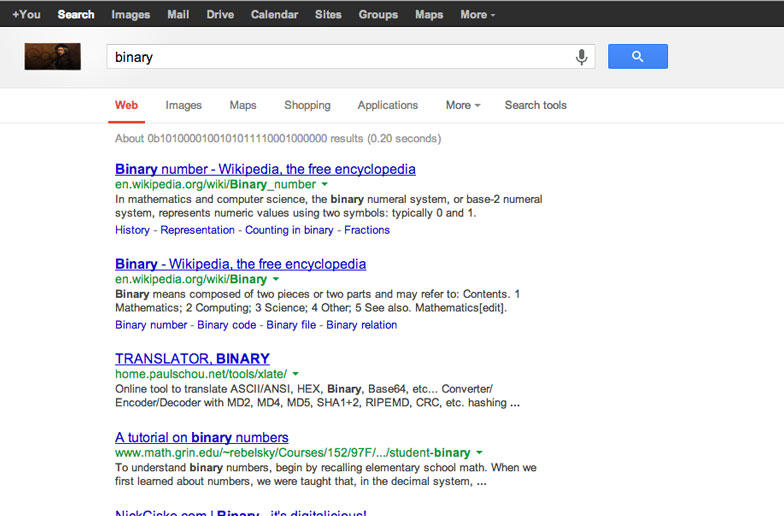Open the Google doodle logo thumbnail
The image size is (784, 516).
[x=52, y=56]
